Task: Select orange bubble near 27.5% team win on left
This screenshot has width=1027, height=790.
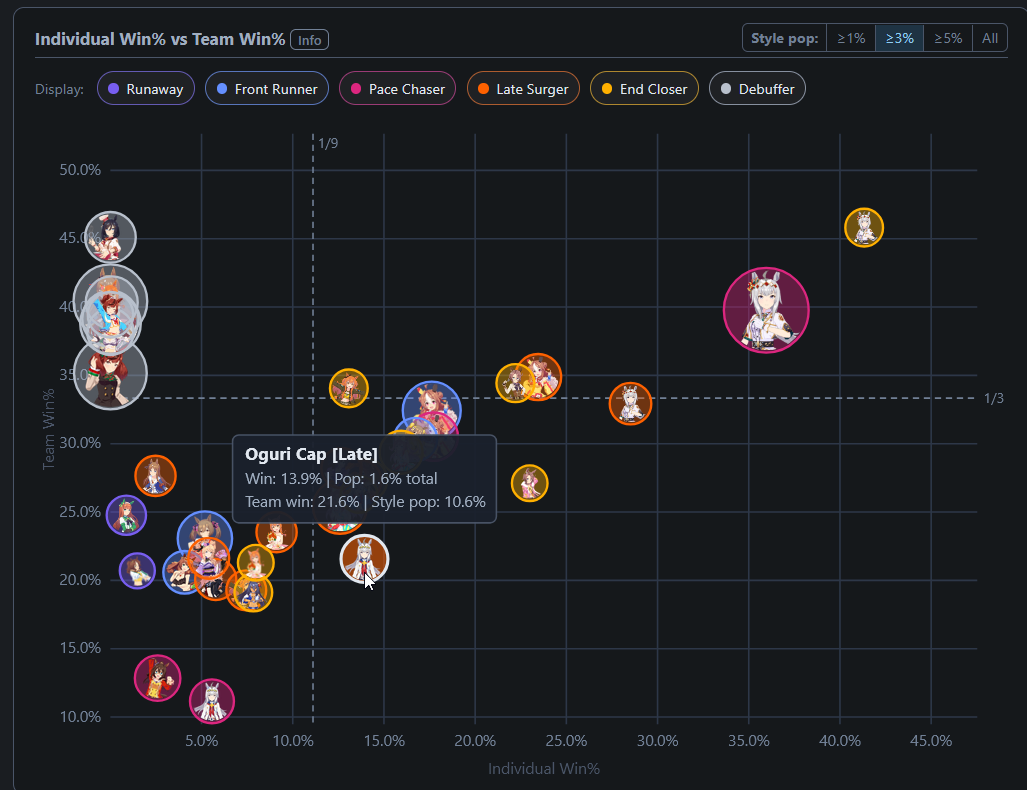Action: pyautogui.click(x=155, y=476)
